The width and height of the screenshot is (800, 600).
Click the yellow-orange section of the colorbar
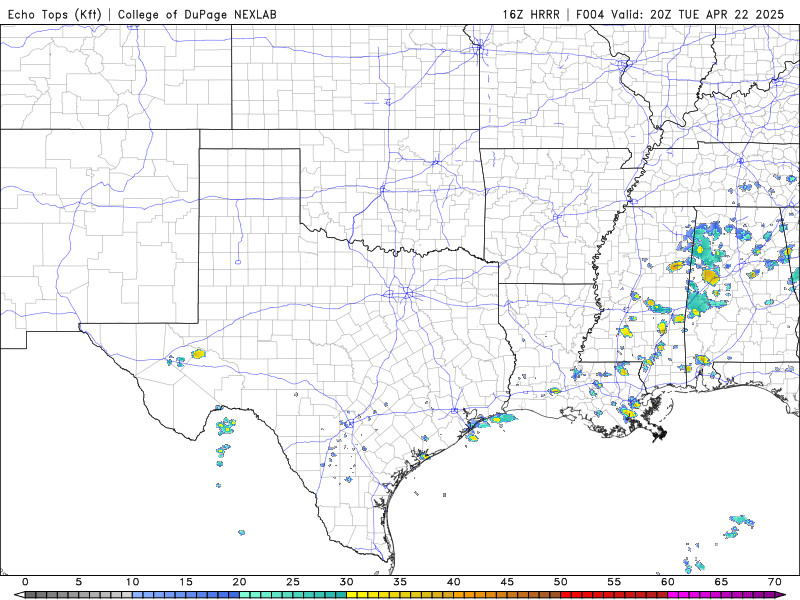(x=454, y=595)
